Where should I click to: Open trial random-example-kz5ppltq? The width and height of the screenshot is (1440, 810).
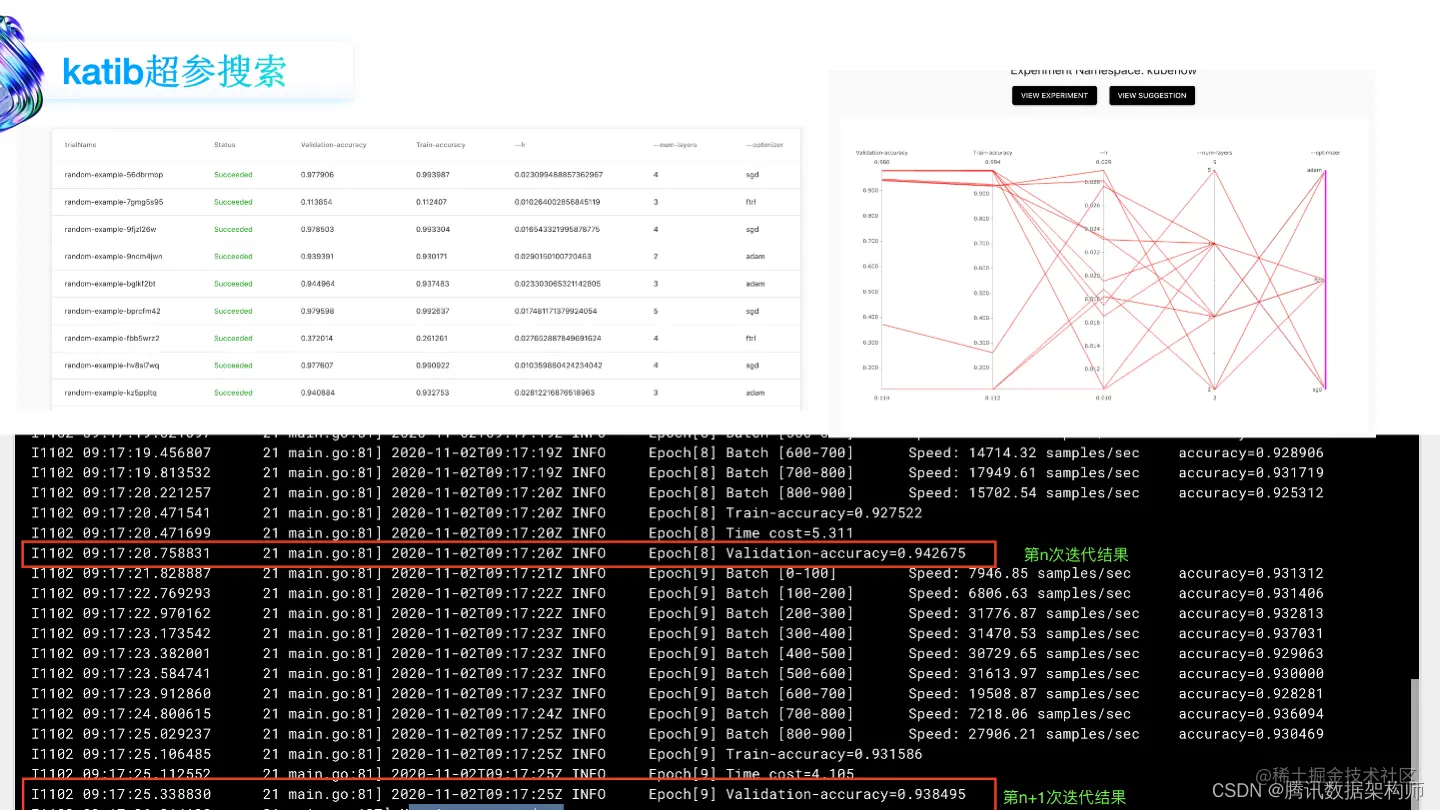(x=110, y=393)
